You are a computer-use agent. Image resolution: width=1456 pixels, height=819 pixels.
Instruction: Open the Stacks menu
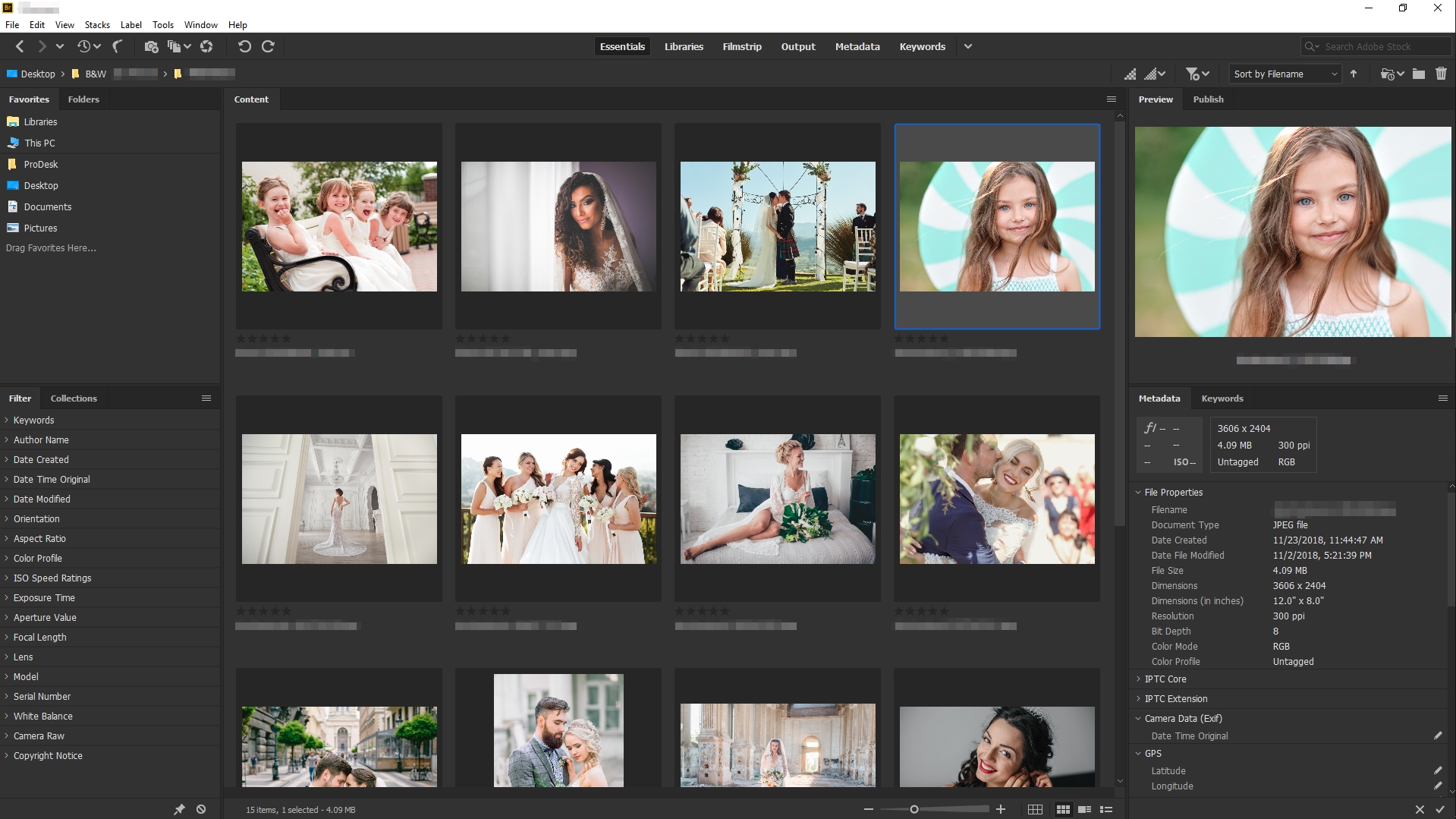pyautogui.click(x=96, y=24)
